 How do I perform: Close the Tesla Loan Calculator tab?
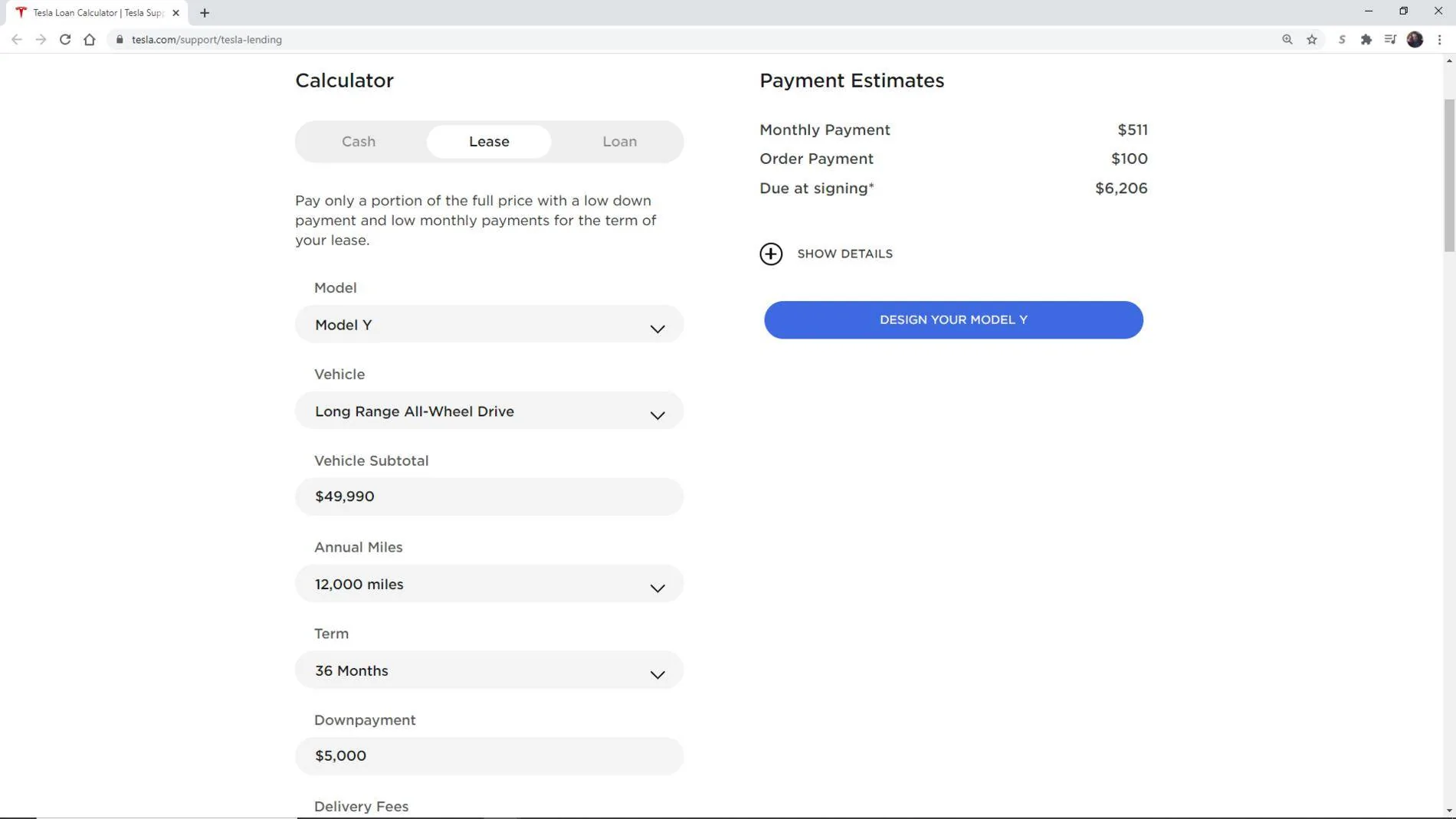pyautogui.click(x=175, y=13)
